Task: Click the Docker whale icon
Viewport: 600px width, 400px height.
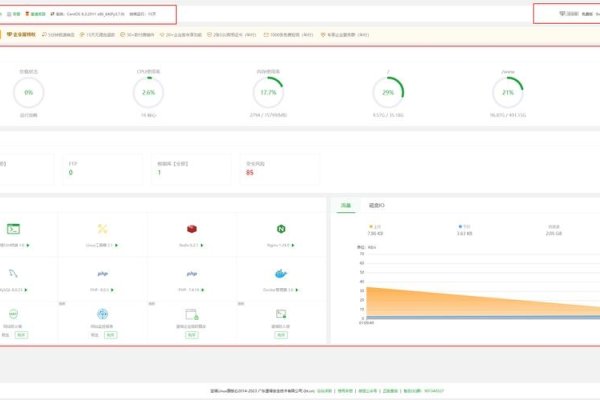Action: tap(280, 273)
